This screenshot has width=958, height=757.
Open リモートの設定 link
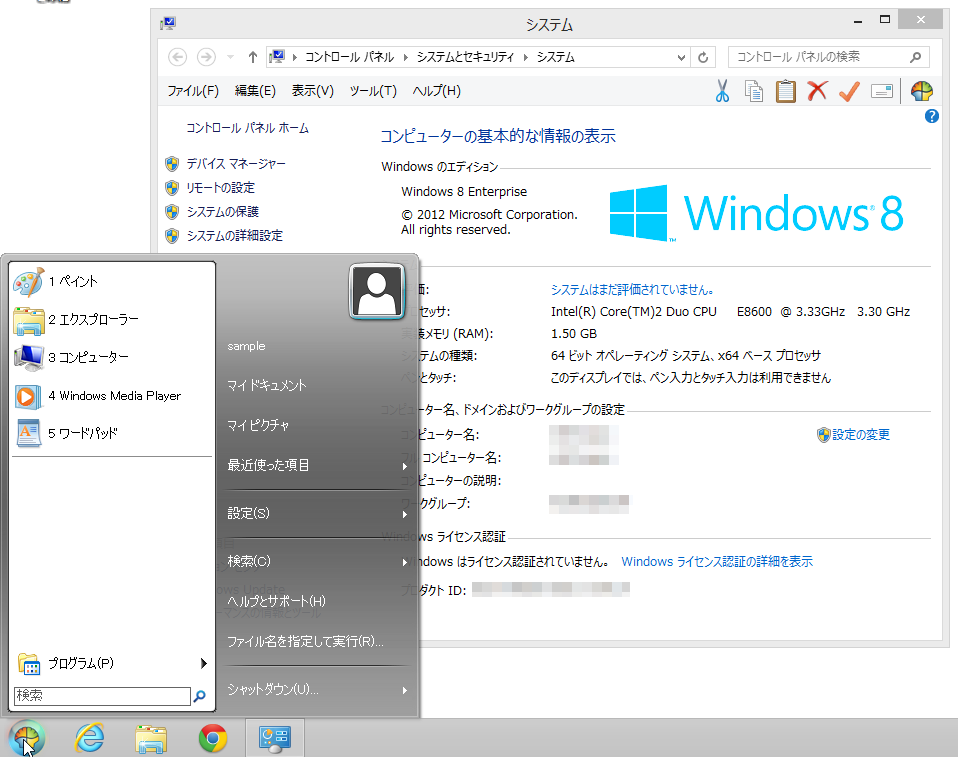coord(221,188)
